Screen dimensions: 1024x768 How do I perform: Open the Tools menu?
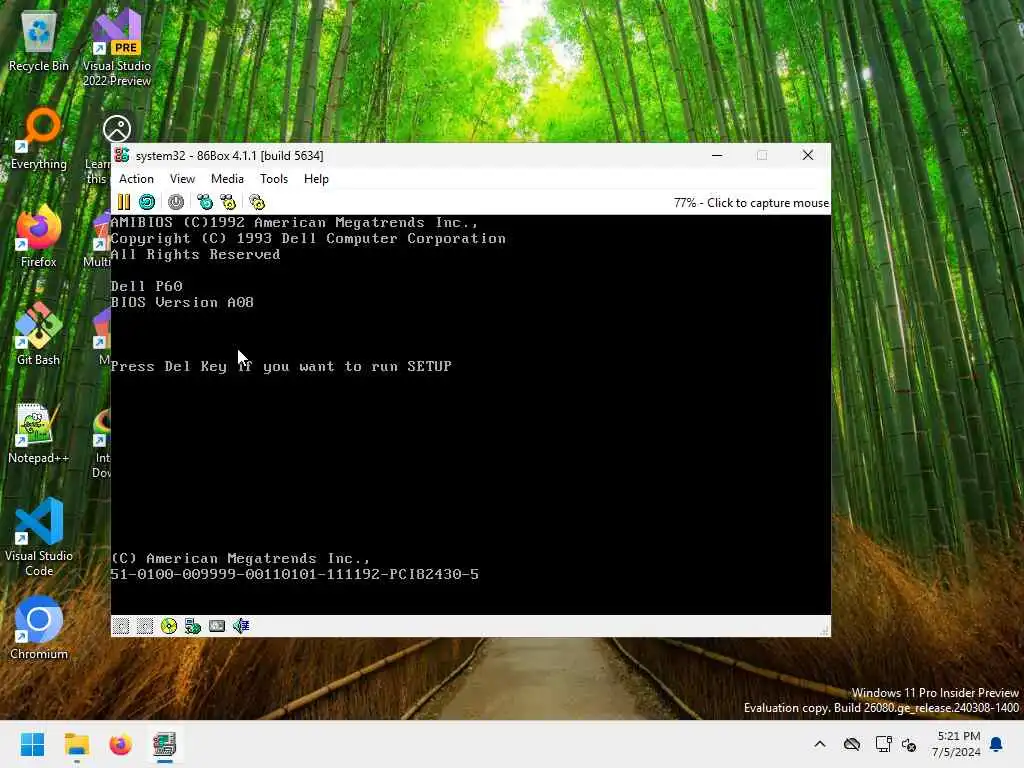pyautogui.click(x=274, y=179)
